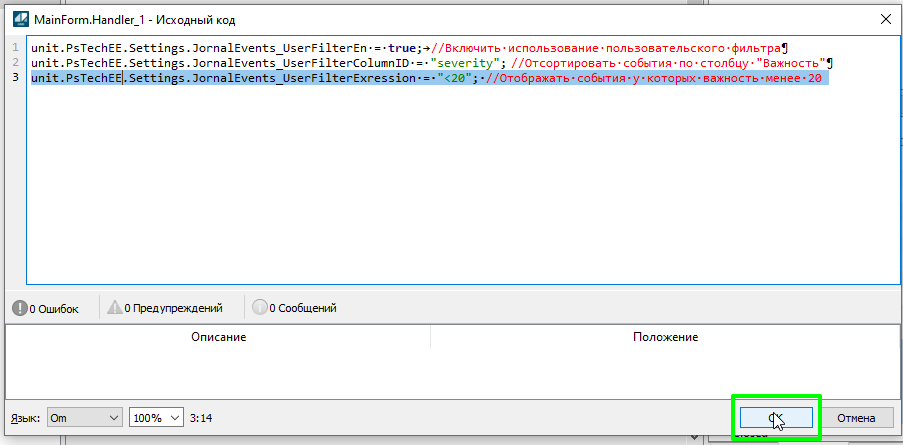Click line number 2 in the gutter
Screen dimensions: 903x445
point(15,63)
